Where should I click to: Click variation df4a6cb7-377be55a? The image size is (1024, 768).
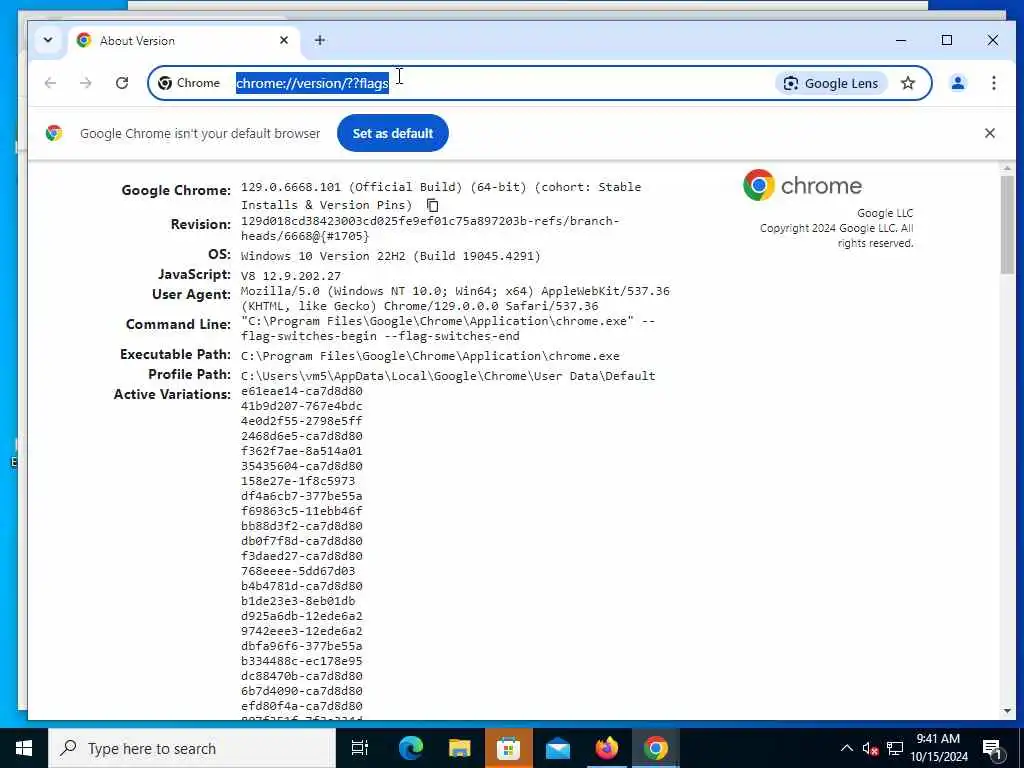302,496
